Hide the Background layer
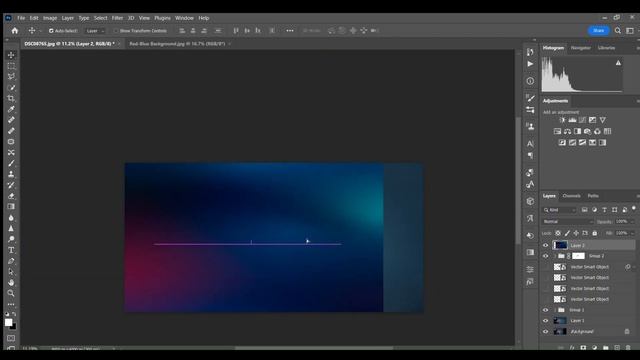Viewport: 640px width, 360px height. point(546,332)
